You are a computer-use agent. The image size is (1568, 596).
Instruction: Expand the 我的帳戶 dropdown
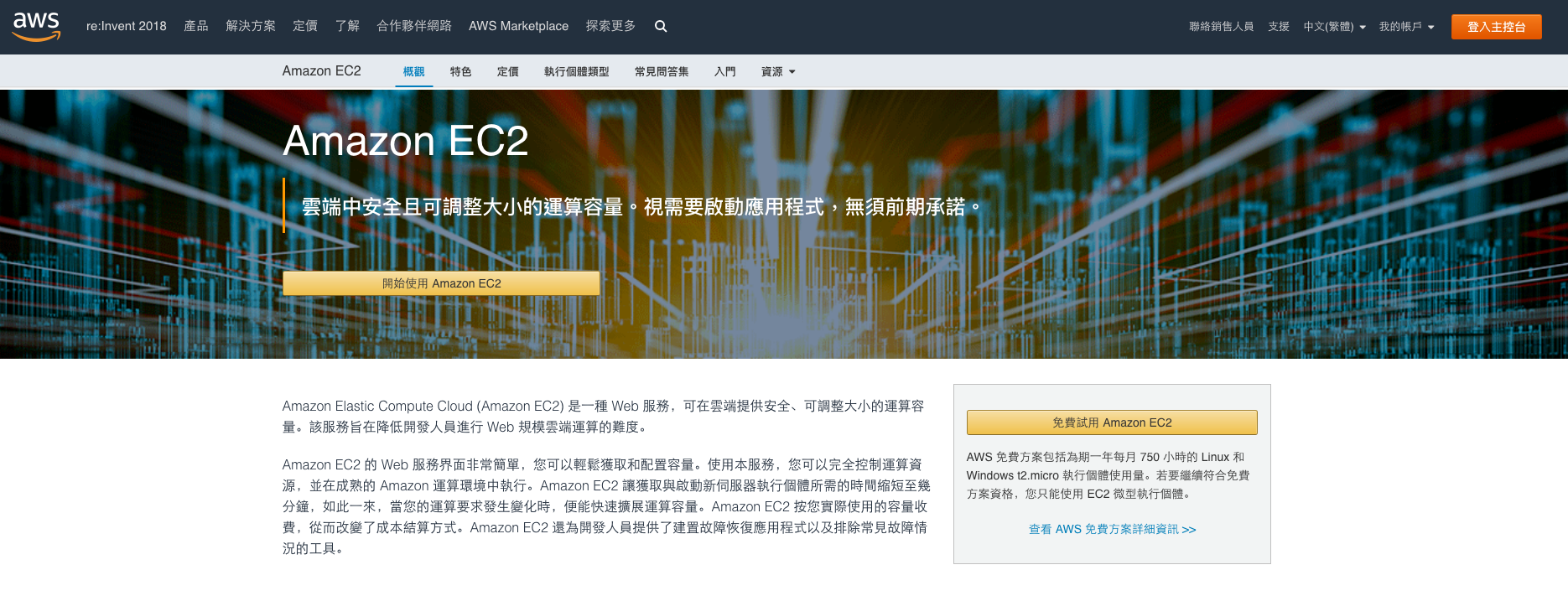1406,27
